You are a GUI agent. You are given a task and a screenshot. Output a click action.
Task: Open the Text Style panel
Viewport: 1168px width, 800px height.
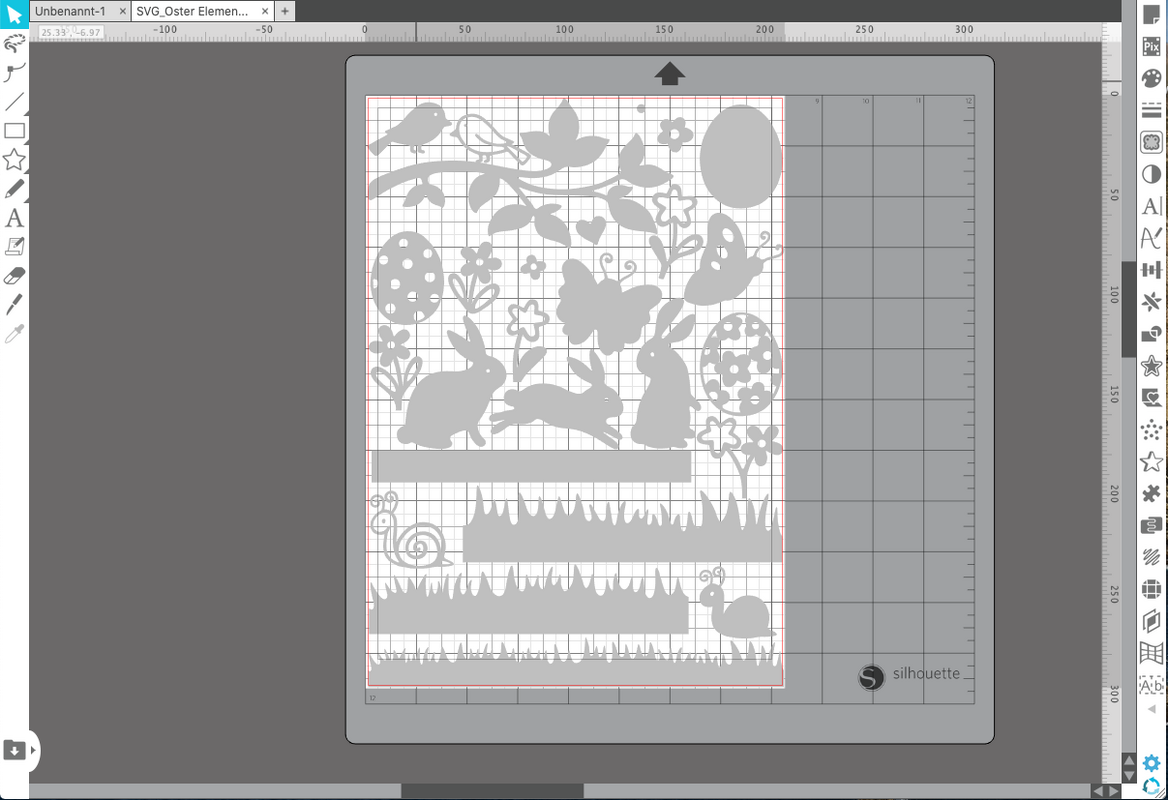(x=1151, y=206)
